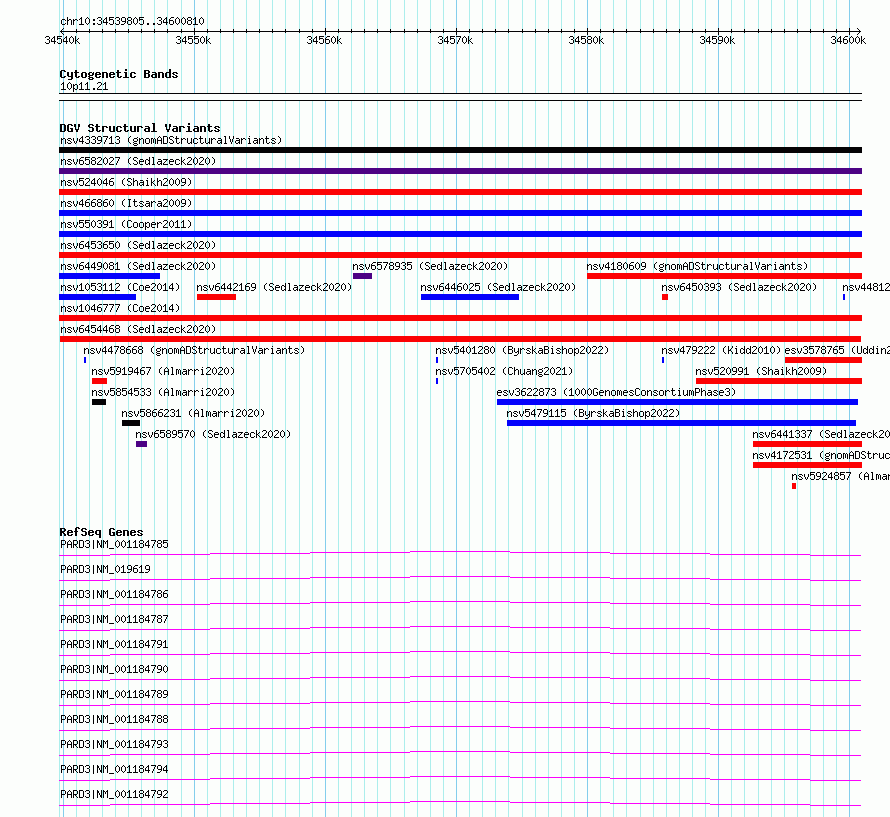Open the nsv1046777 (Coe2014) label
This screenshot has width=890, height=817.
tap(120, 308)
